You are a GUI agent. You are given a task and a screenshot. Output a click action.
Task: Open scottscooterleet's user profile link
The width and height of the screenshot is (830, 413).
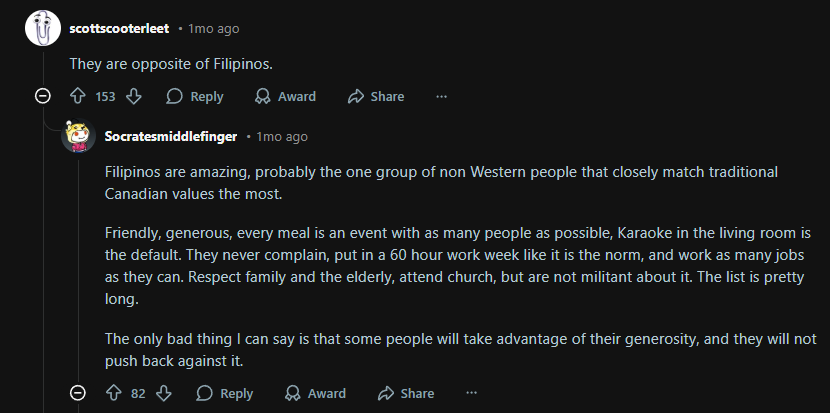coord(119,29)
